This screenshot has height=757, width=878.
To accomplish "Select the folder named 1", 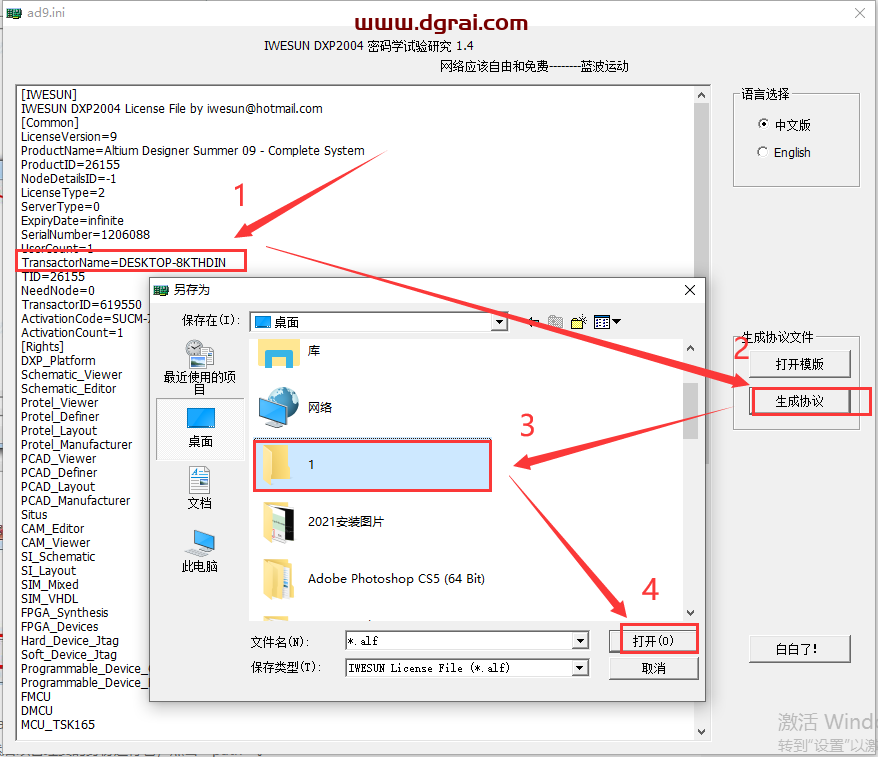I will click(x=372, y=465).
